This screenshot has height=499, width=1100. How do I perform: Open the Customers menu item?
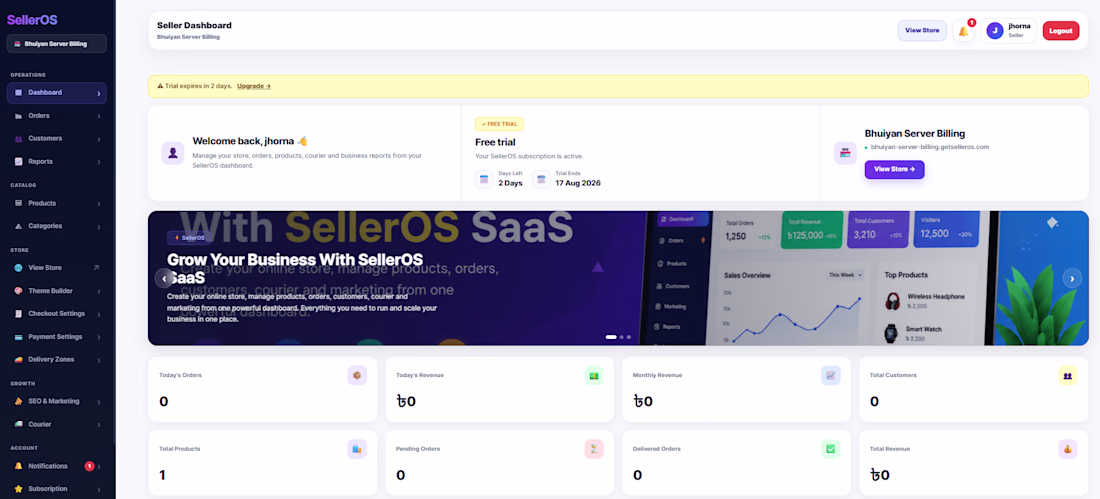tap(57, 139)
